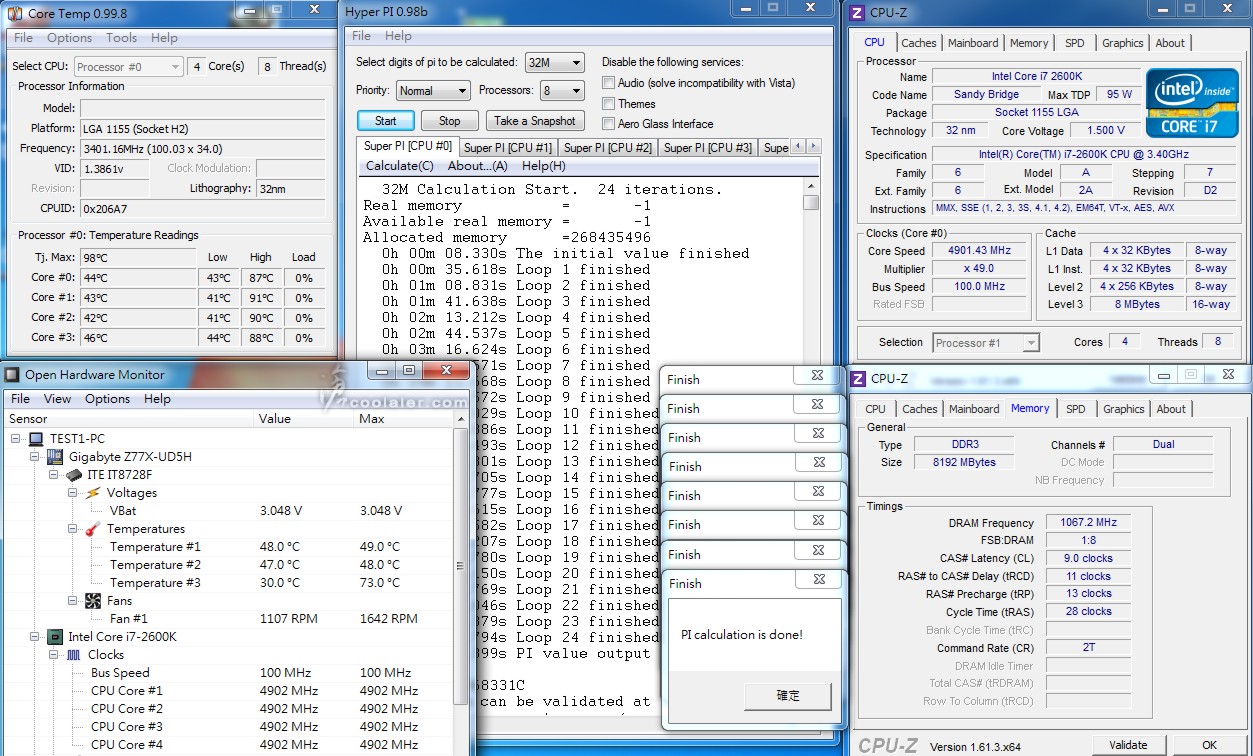Screen dimensions: 1253x756
Task: Click the Gigabyte Z77X-UD5H motherboard icon
Action: click(55, 457)
